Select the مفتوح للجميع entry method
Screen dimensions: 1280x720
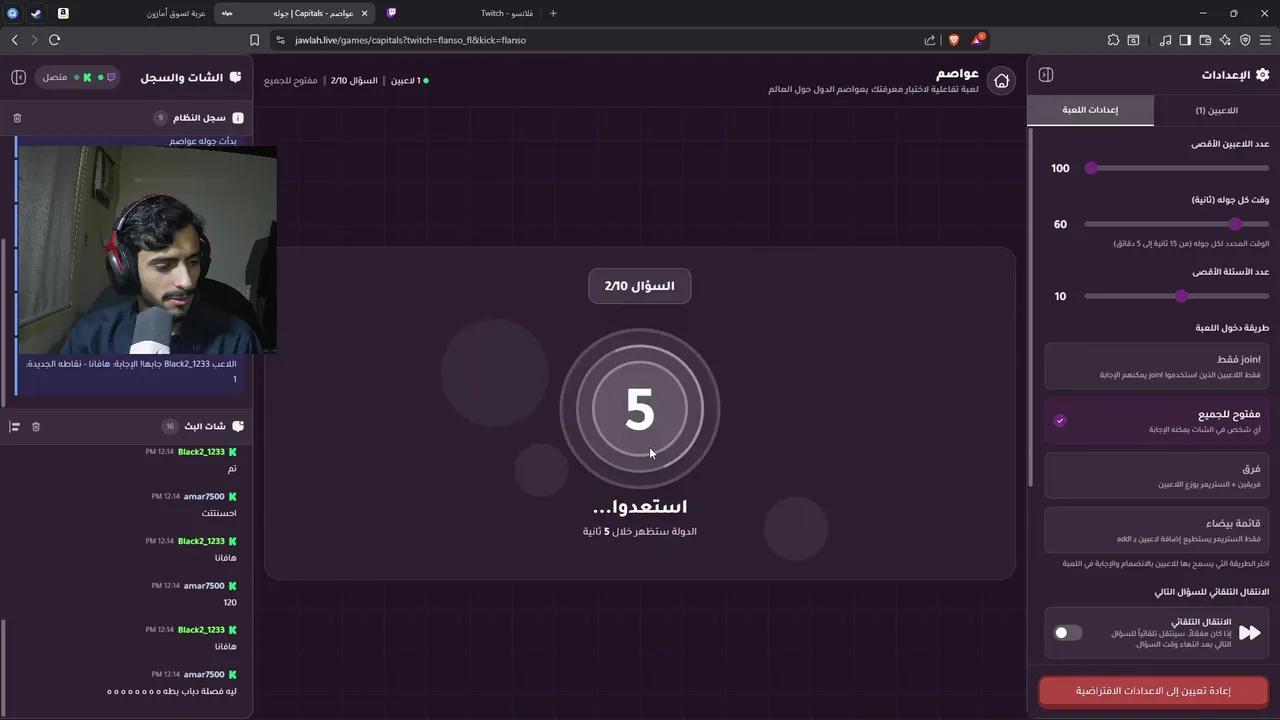coord(1156,421)
